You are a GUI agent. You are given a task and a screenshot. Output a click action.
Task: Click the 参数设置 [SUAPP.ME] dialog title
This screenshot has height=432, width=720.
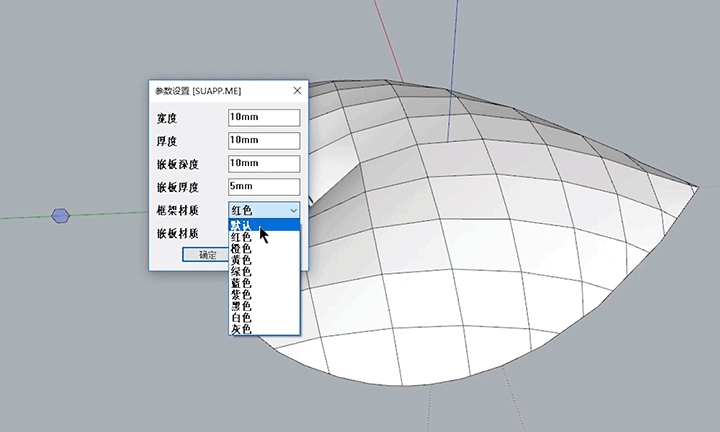click(198, 91)
